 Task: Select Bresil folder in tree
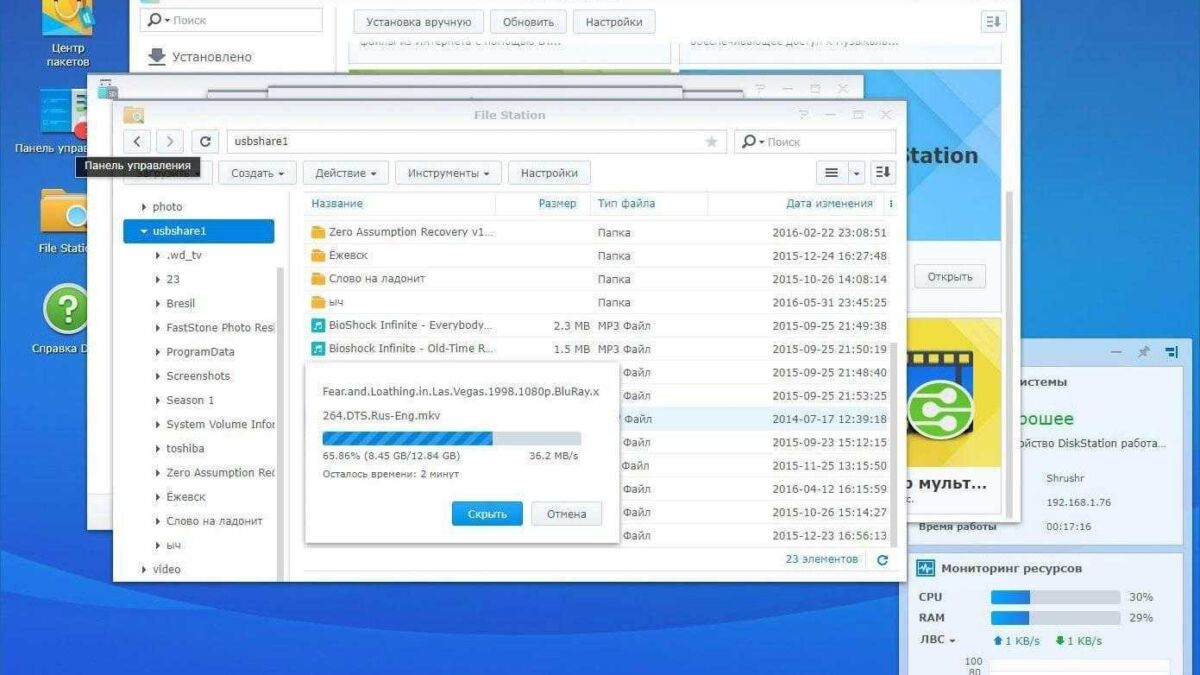[x=180, y=303]
